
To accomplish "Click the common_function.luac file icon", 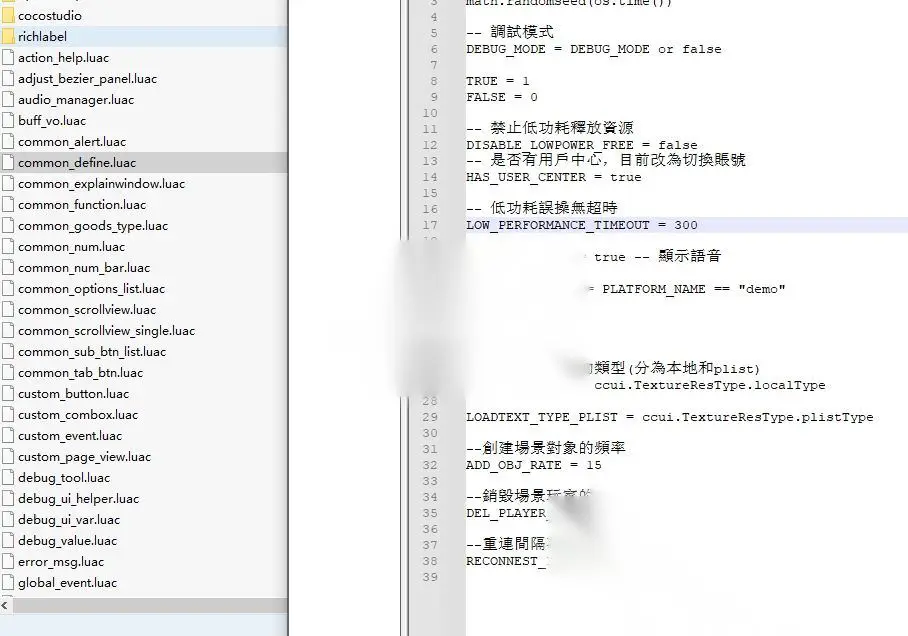I will coord(8,204).
